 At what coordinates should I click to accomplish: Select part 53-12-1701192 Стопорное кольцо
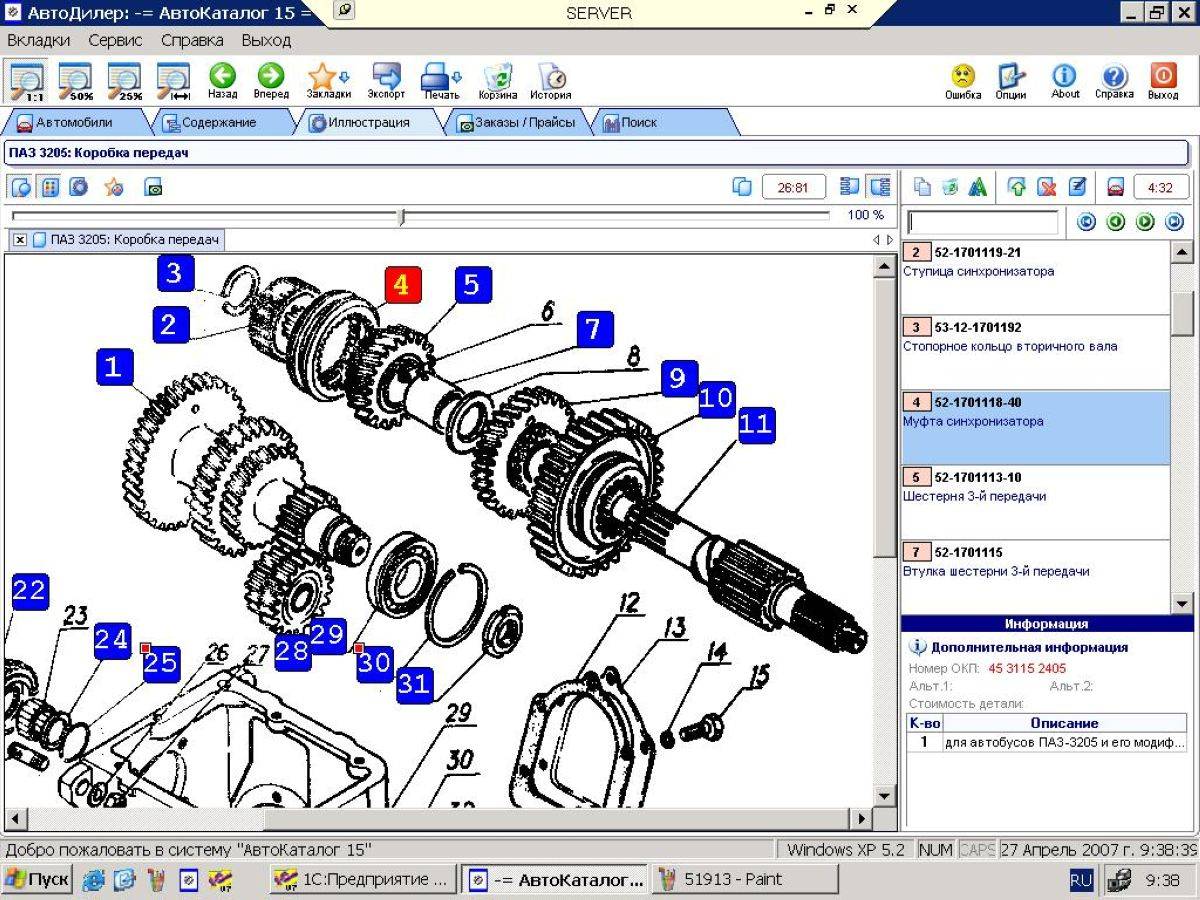tap(1036, 352)
